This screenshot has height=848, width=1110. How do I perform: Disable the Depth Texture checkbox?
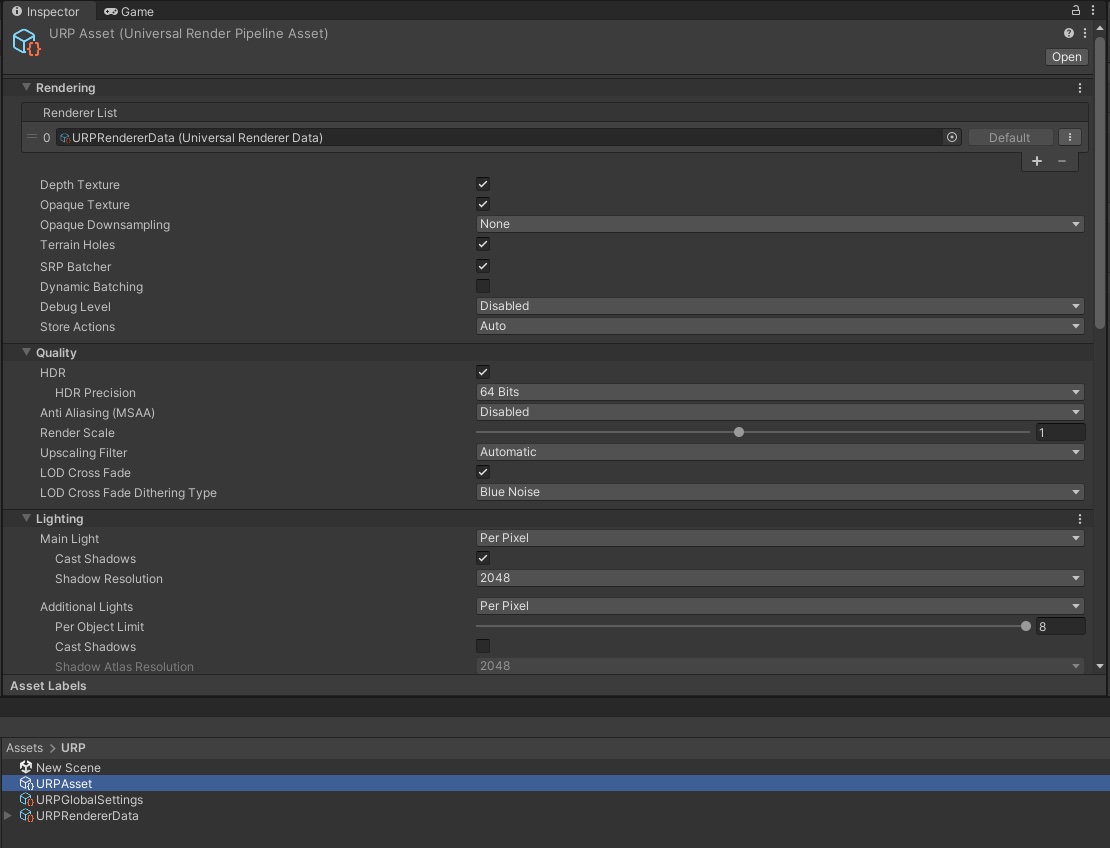pos(483,185)
